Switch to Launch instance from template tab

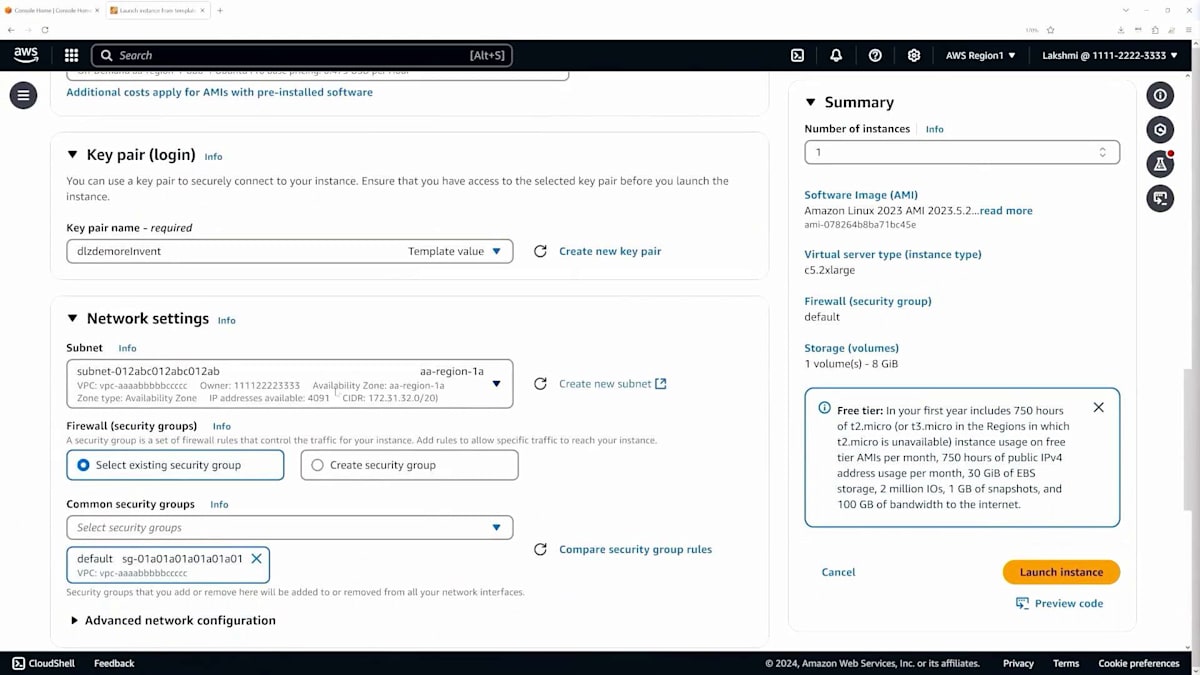coord(156,10)
